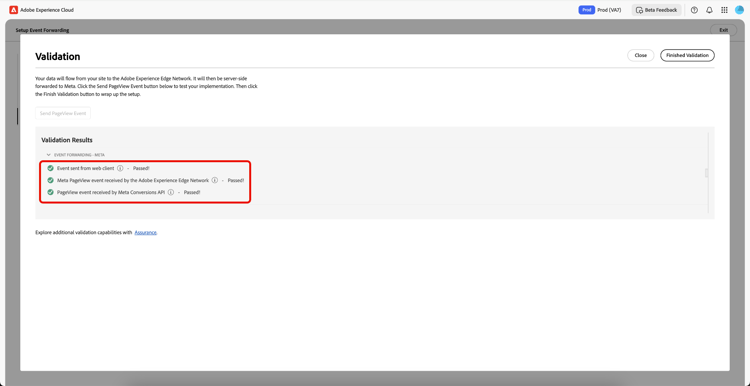Click info icon next to Event sent from web client
This screenshot has width=750, height=386.
pyautogui.click(x=120, y=168)
